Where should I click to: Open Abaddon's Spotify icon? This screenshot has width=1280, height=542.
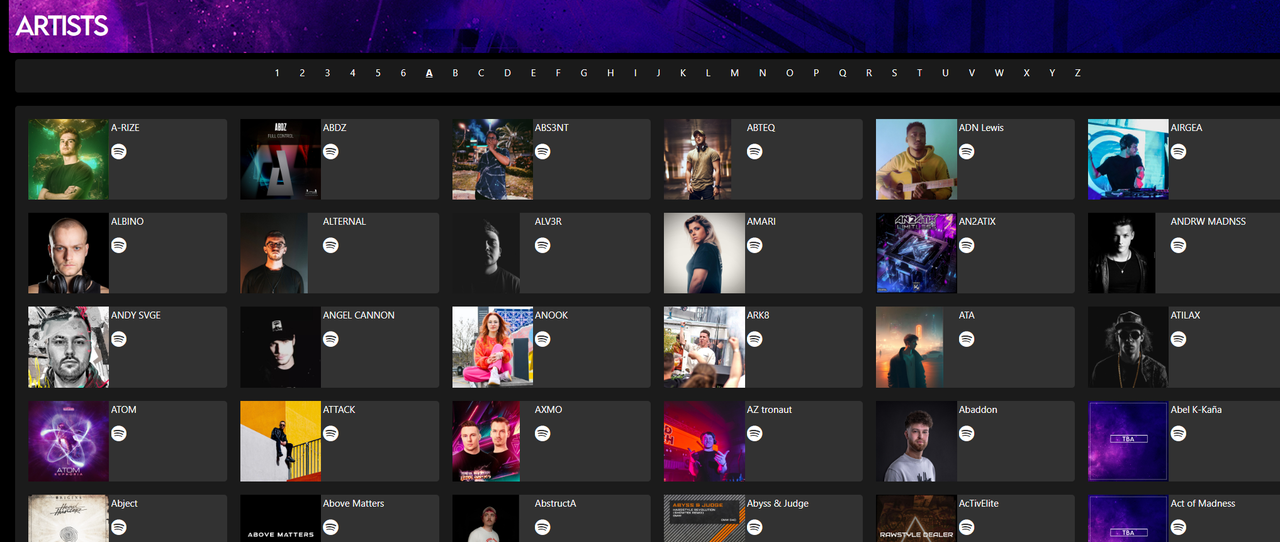point(967,433)
